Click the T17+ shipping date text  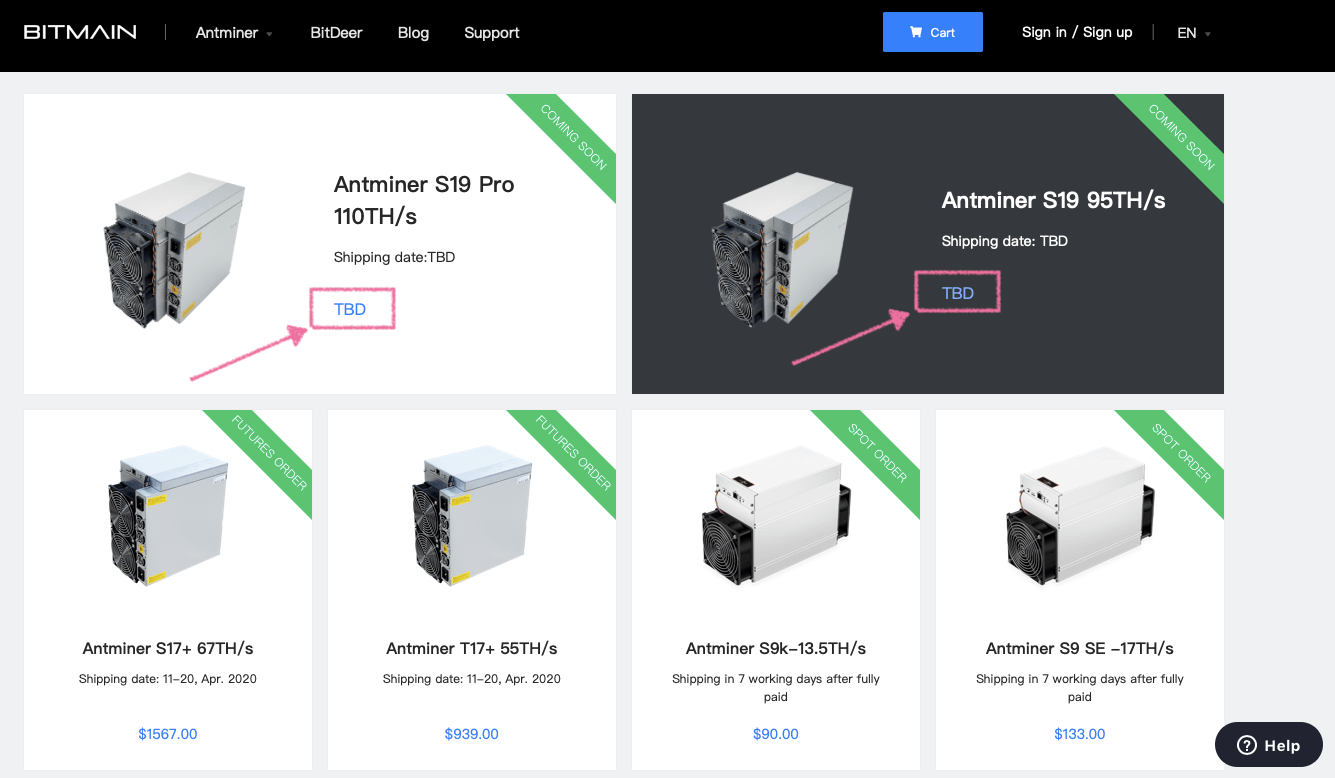[472, 679]
